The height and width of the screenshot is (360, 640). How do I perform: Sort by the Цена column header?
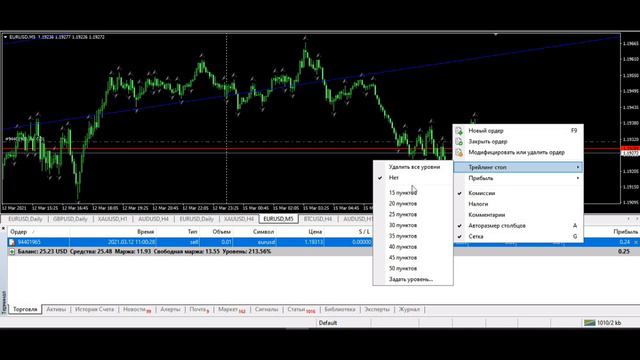tap(301, 232)
